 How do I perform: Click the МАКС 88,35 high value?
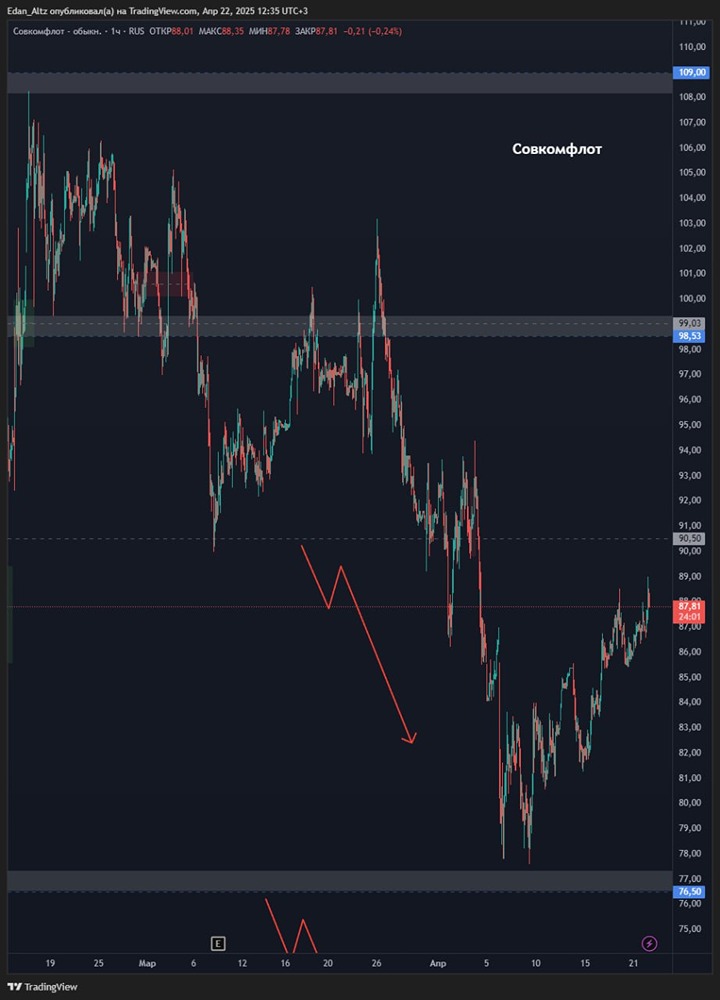221,31
